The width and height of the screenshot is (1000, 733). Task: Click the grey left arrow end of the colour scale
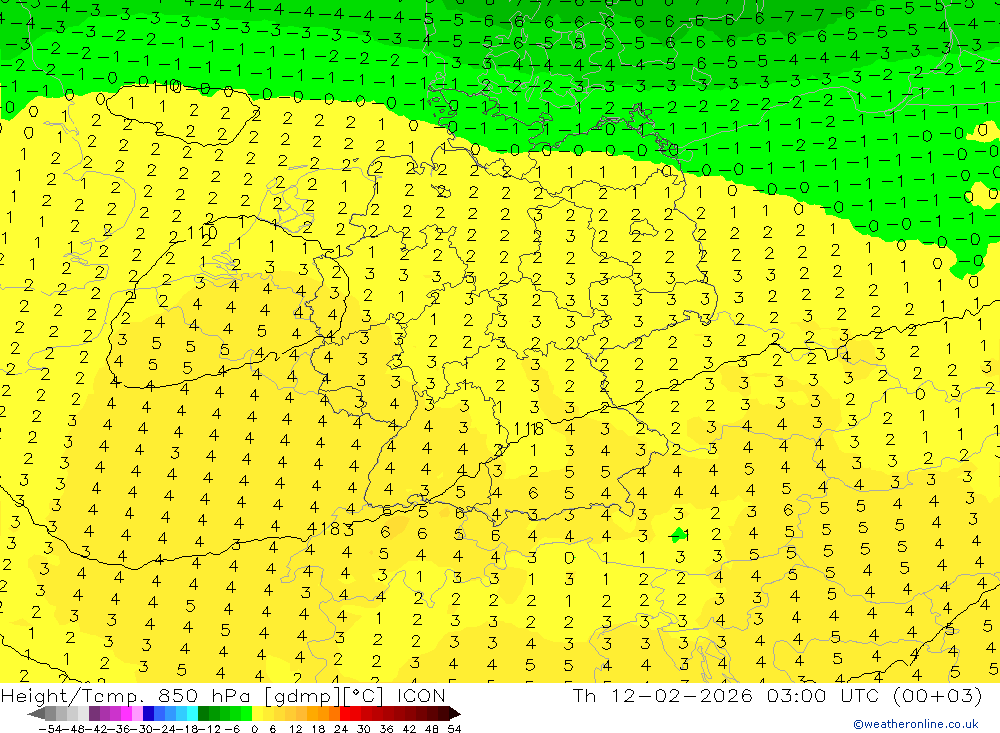click(x=36, y=713)
